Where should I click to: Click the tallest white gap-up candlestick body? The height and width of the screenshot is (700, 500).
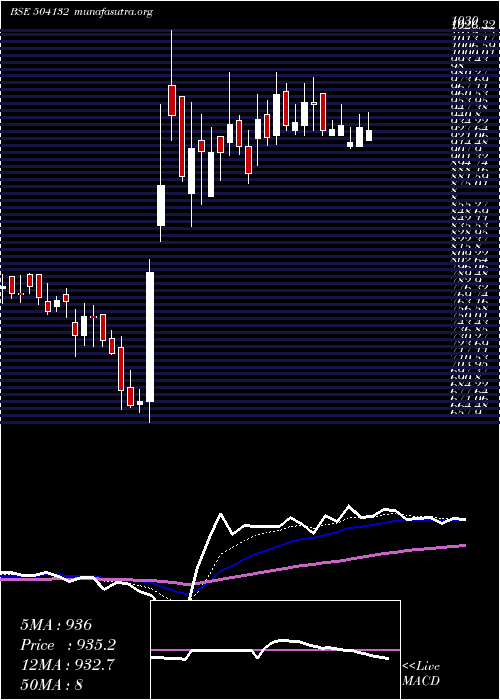[150, 337]
